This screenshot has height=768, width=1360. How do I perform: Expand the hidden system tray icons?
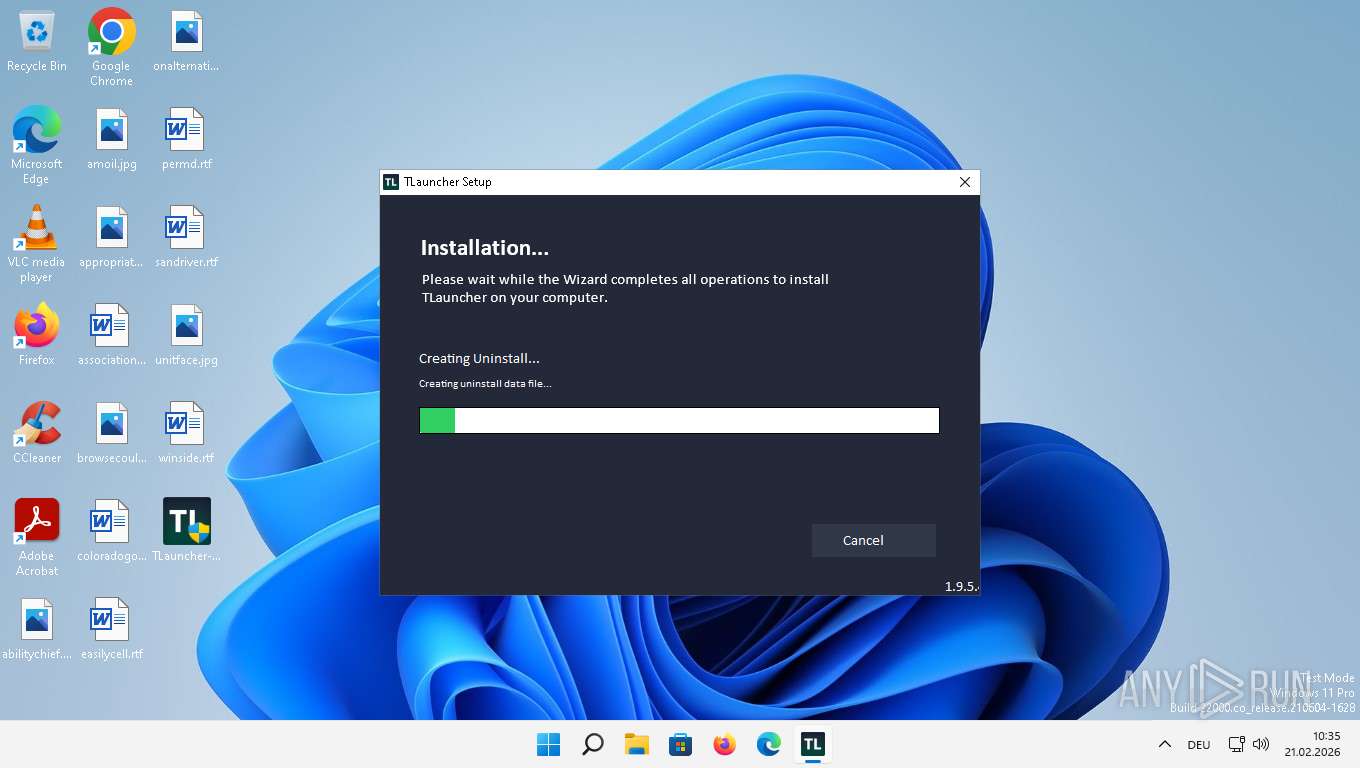point(1164,744)
